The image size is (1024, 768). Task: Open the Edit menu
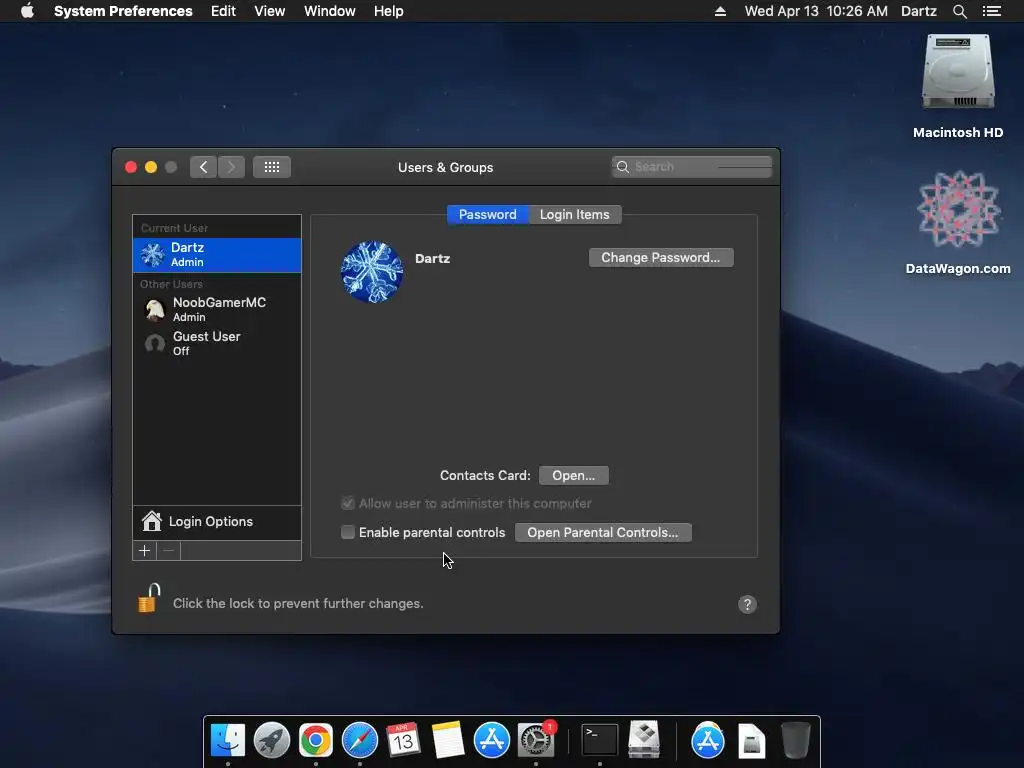223,11
